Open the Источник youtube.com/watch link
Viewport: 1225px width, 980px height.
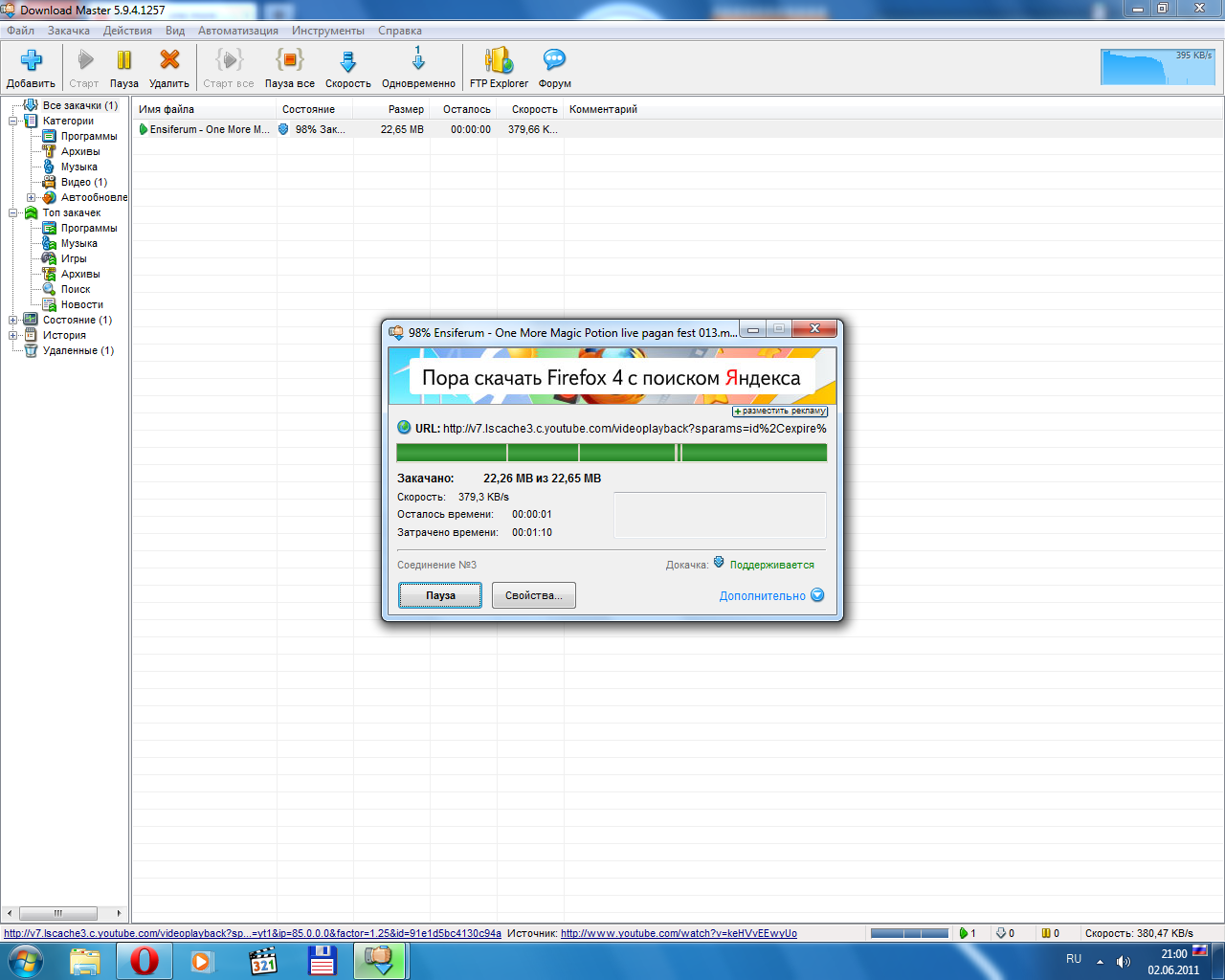pyautogui.click(x=679, y=933)
